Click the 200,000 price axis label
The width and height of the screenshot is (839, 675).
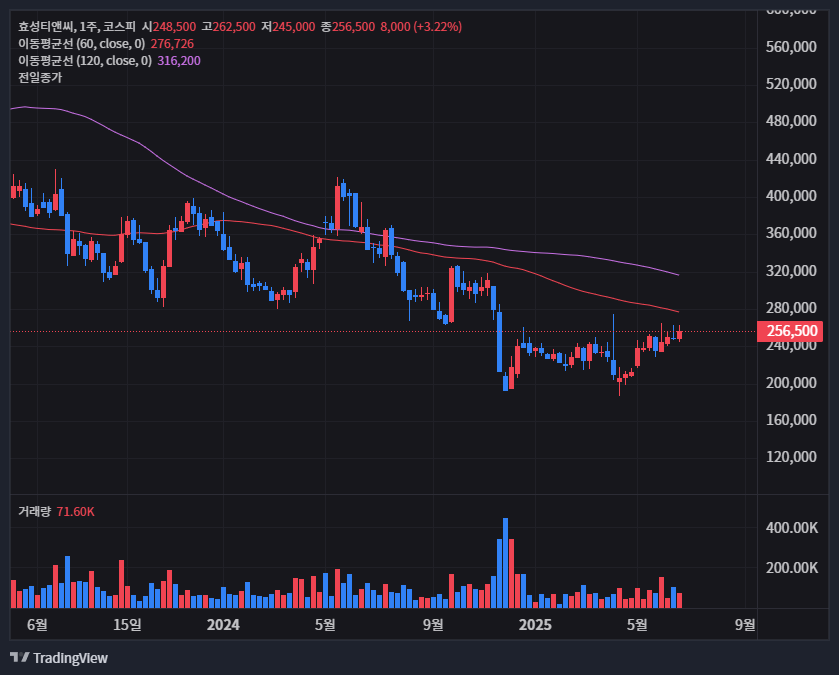coord(791,382)
